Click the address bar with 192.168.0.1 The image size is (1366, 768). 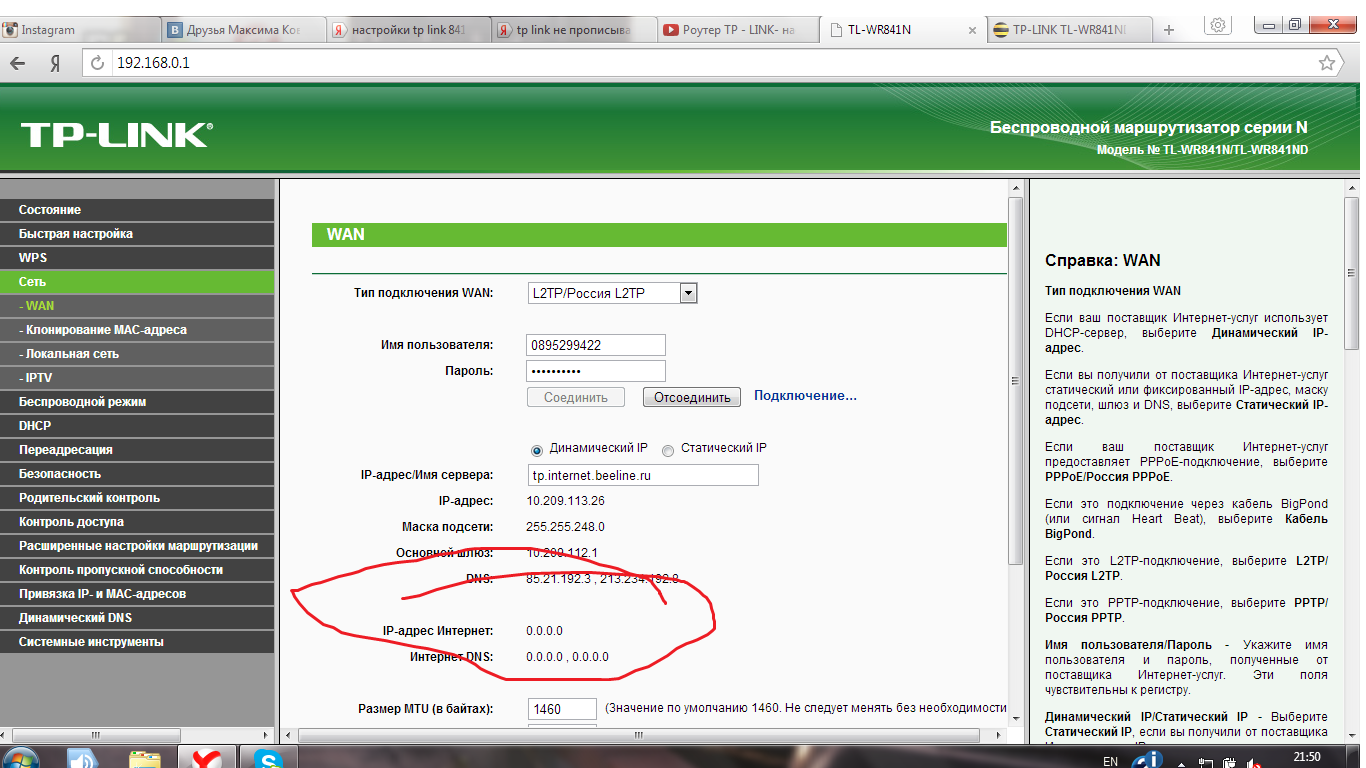pos(700,63)
